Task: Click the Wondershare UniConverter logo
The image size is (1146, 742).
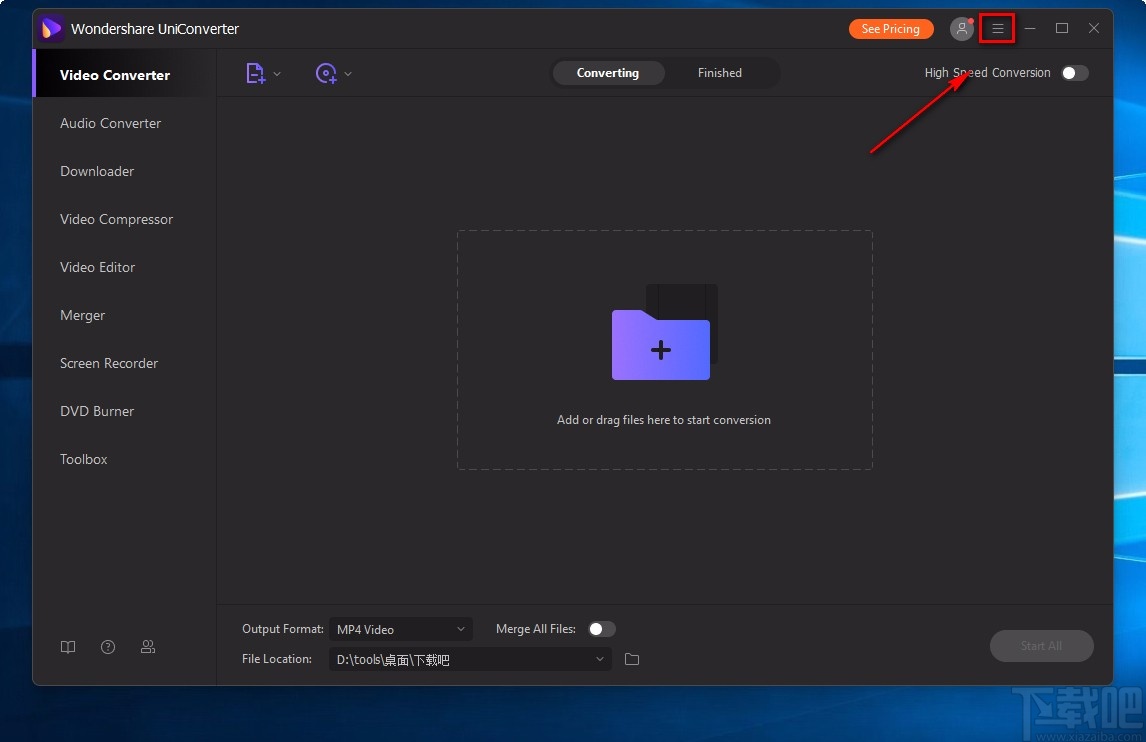Action: click(x=50, y=29)
